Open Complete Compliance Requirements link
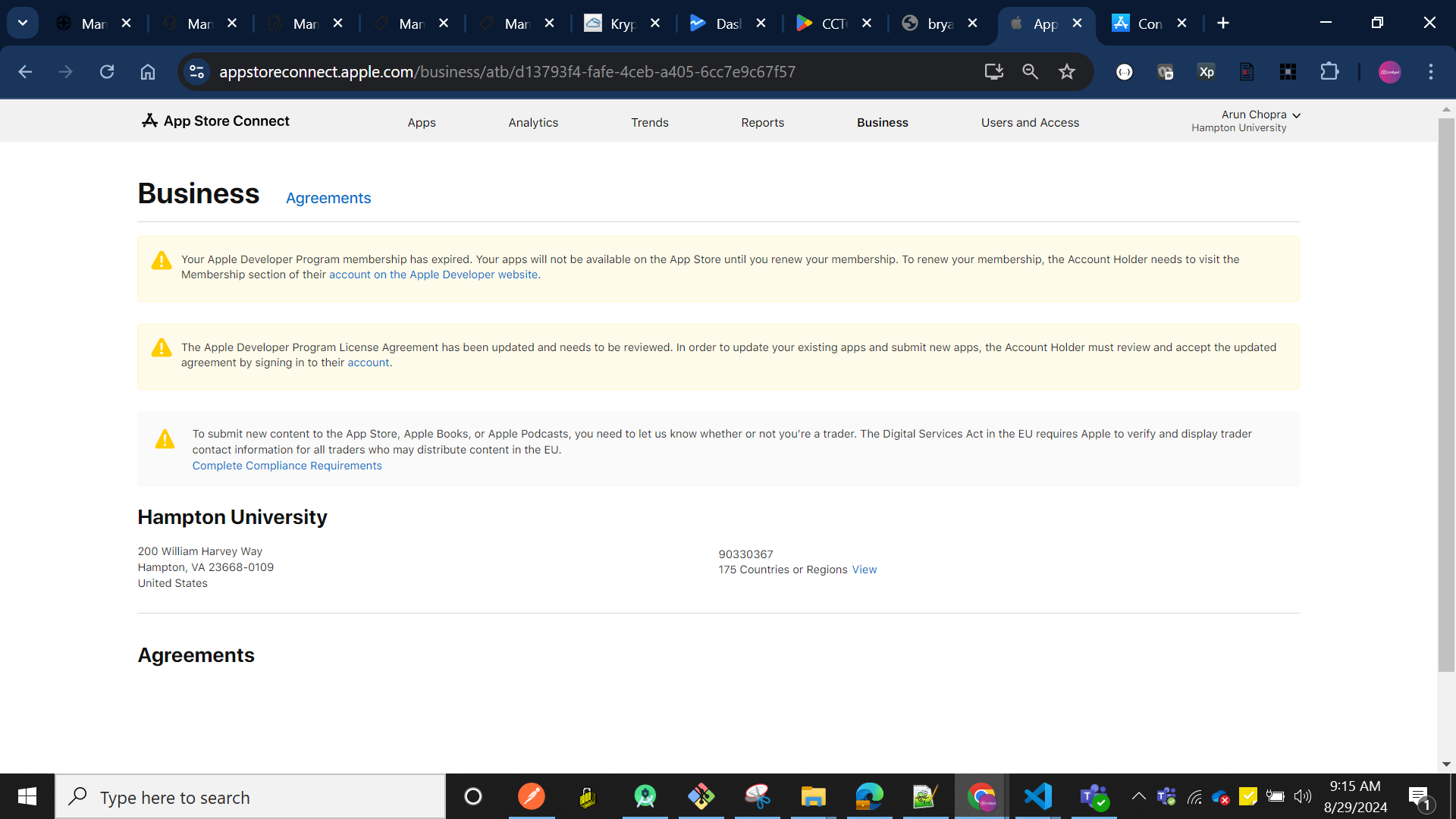The height and width of the screenshot is (819, 1456). click(287, 466)
